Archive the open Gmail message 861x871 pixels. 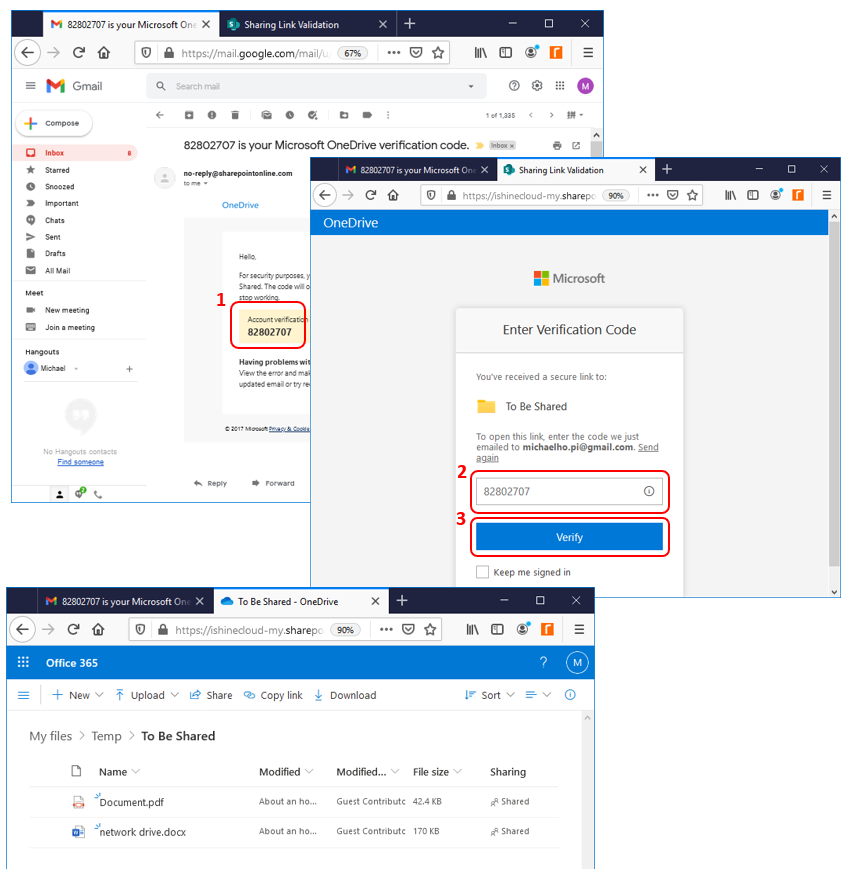coord(189,115)
